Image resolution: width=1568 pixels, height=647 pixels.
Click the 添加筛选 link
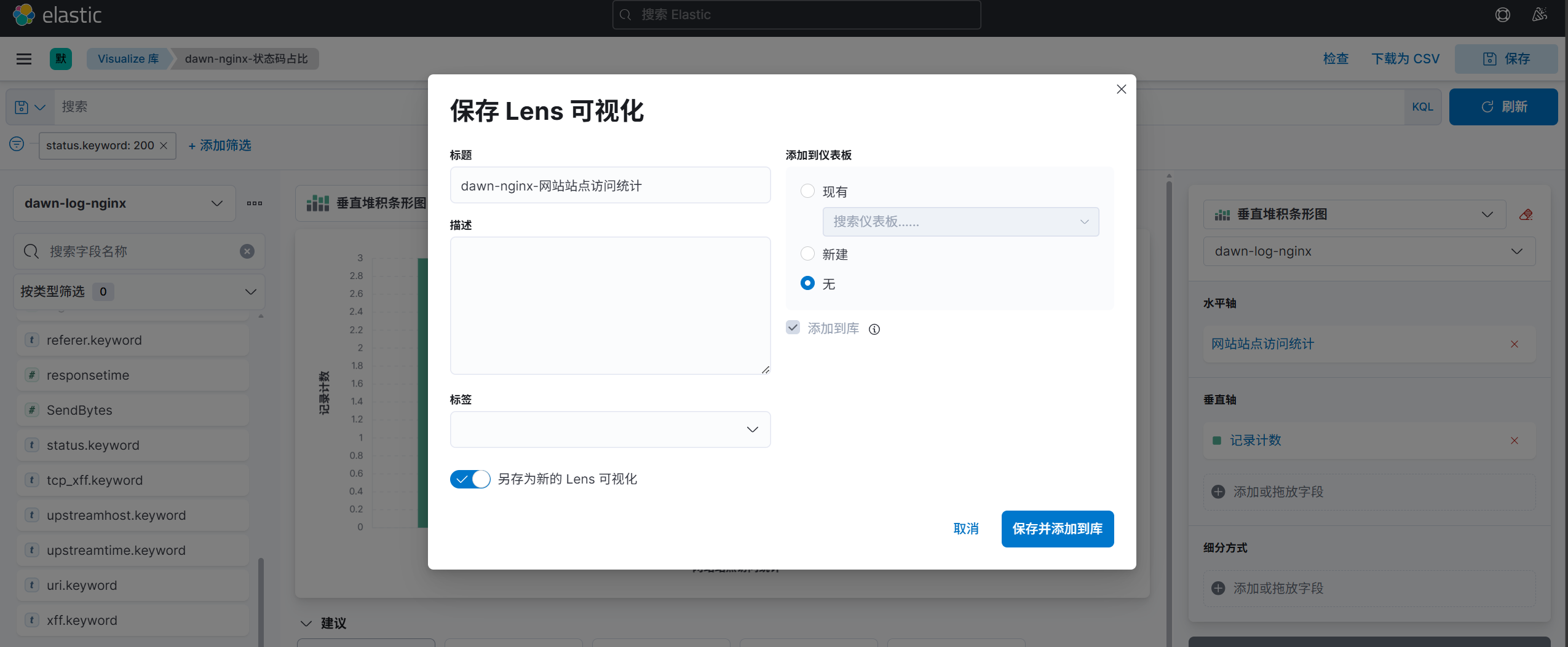220,146
